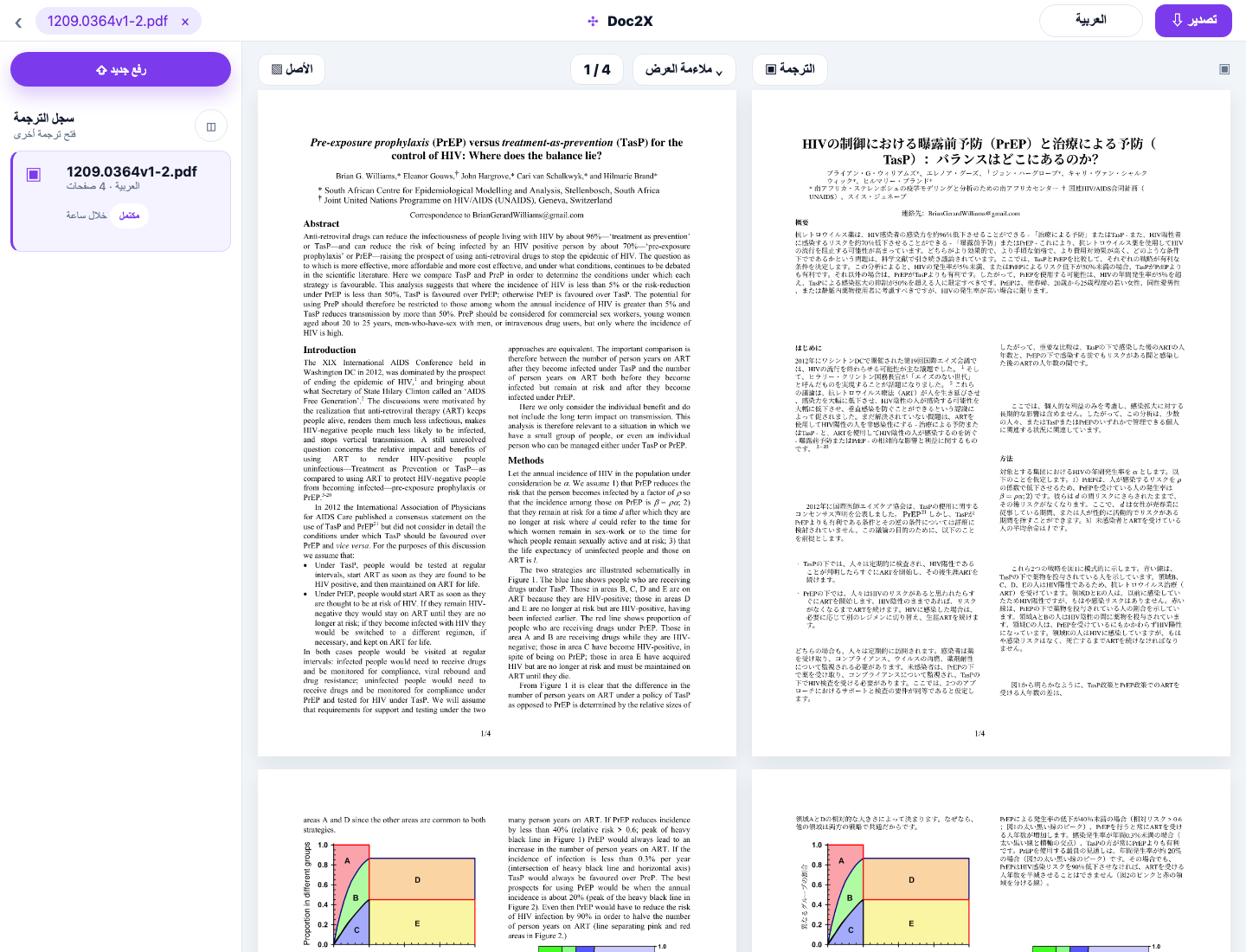Collapse the sidebar with the panel icon
Viewport: 1246px width, 952px height.
[x=211, y=126]
